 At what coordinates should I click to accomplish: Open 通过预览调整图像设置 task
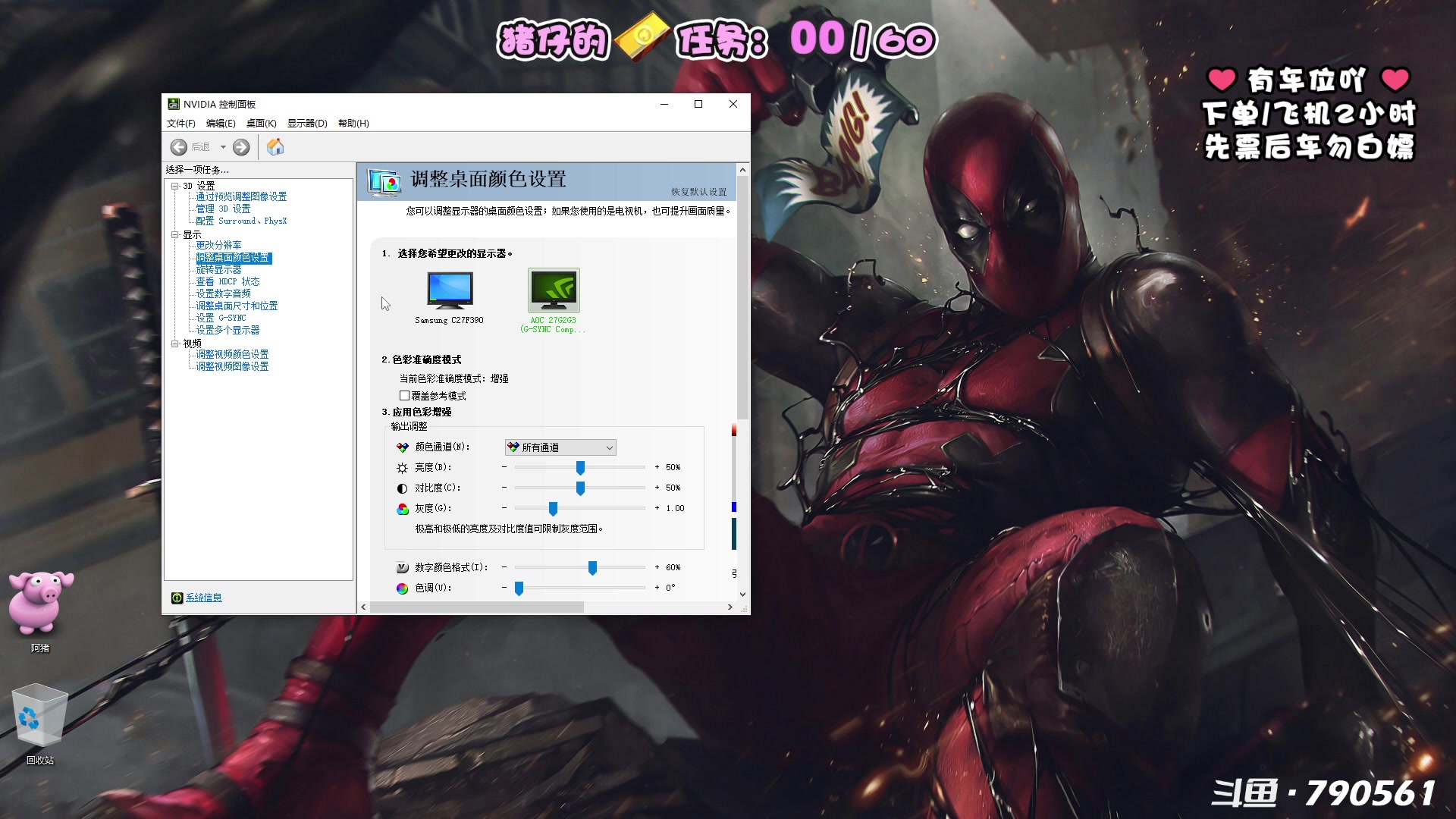tap(241, 196)
